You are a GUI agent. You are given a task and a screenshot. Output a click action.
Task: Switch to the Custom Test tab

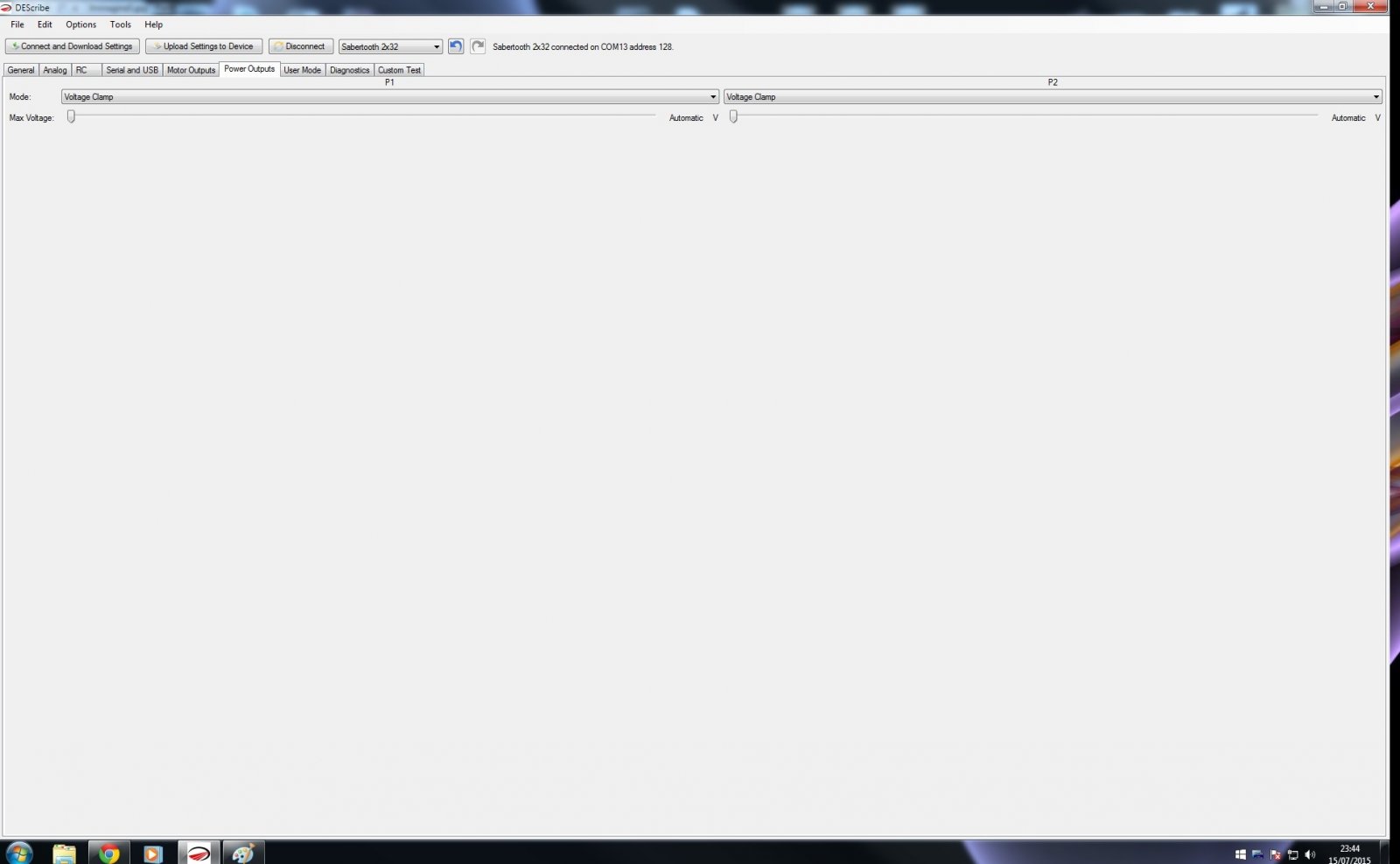pyautogui.click(x=399, y=70)
